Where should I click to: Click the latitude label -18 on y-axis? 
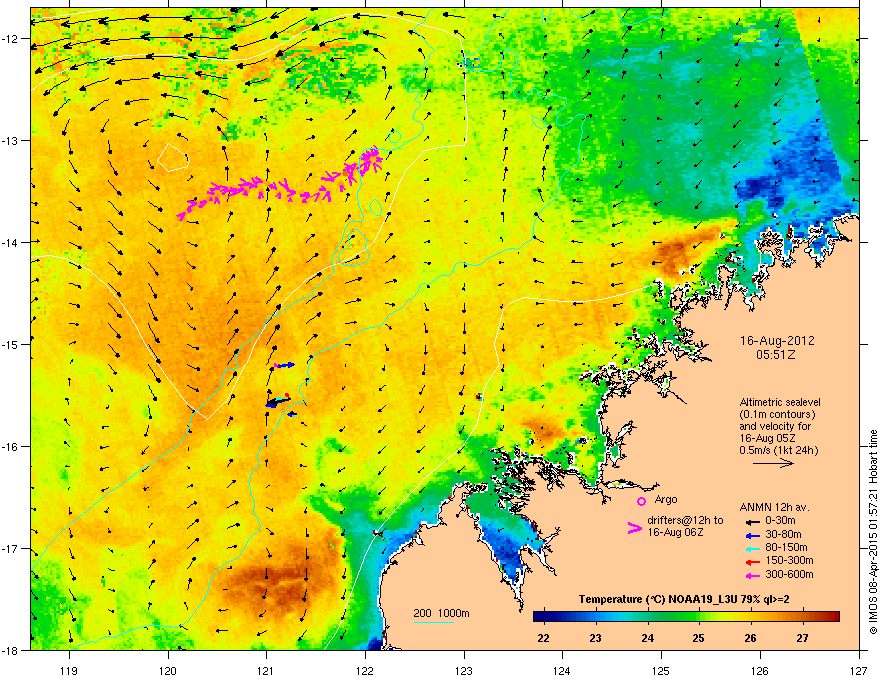pyautogui.click(x=11, y=650)
